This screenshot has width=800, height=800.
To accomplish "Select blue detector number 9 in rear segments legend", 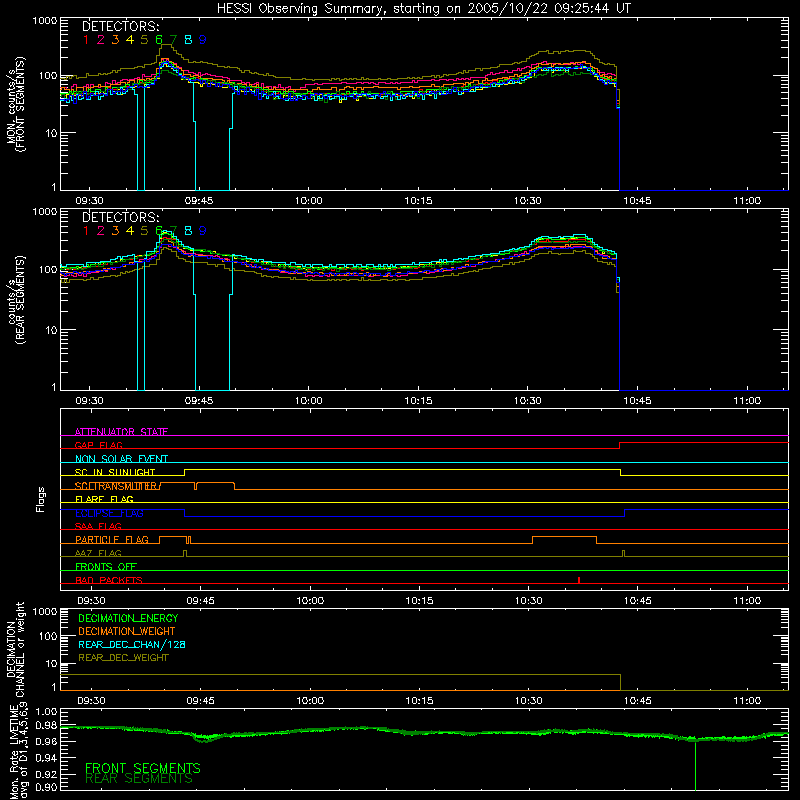I will tap(203, 231).
